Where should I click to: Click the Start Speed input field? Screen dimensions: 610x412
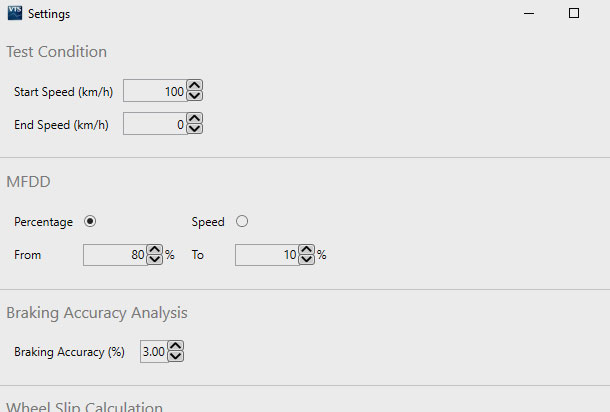click(154, 91)
